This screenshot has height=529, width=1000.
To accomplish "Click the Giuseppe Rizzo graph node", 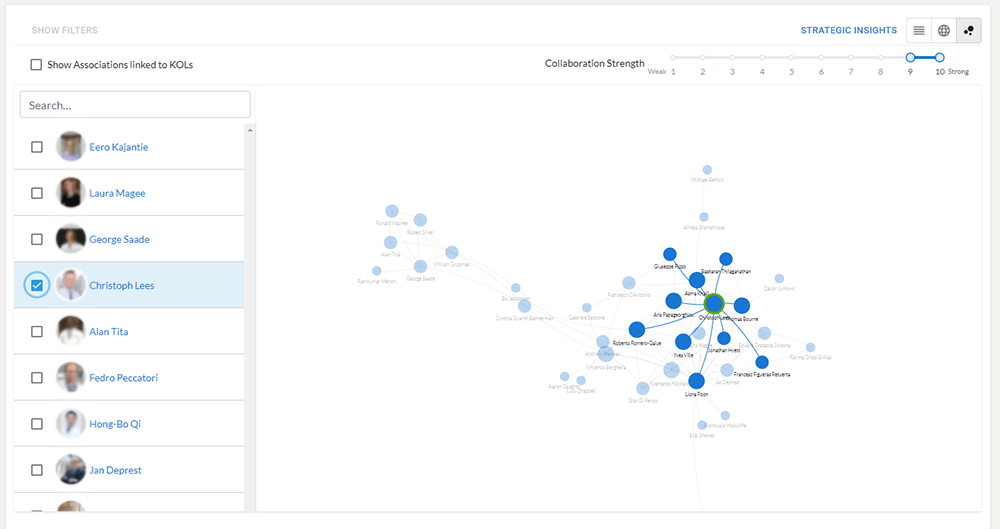I will tap(670, 255).
